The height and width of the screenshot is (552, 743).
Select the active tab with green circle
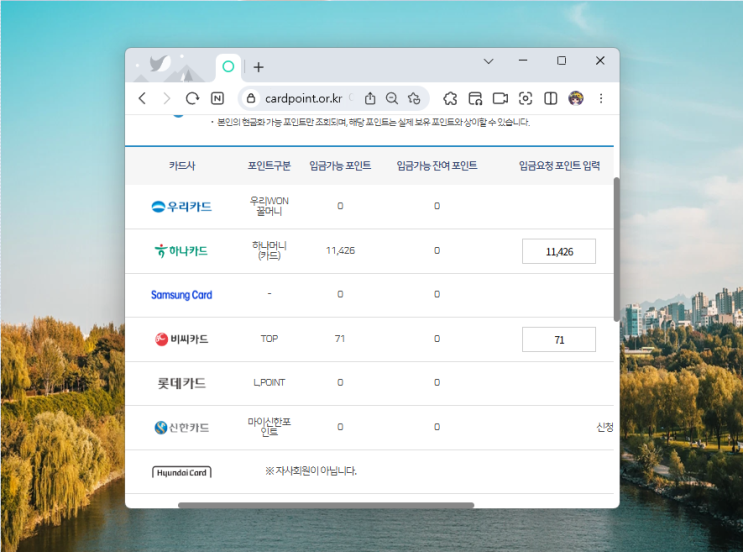[228, 67]
